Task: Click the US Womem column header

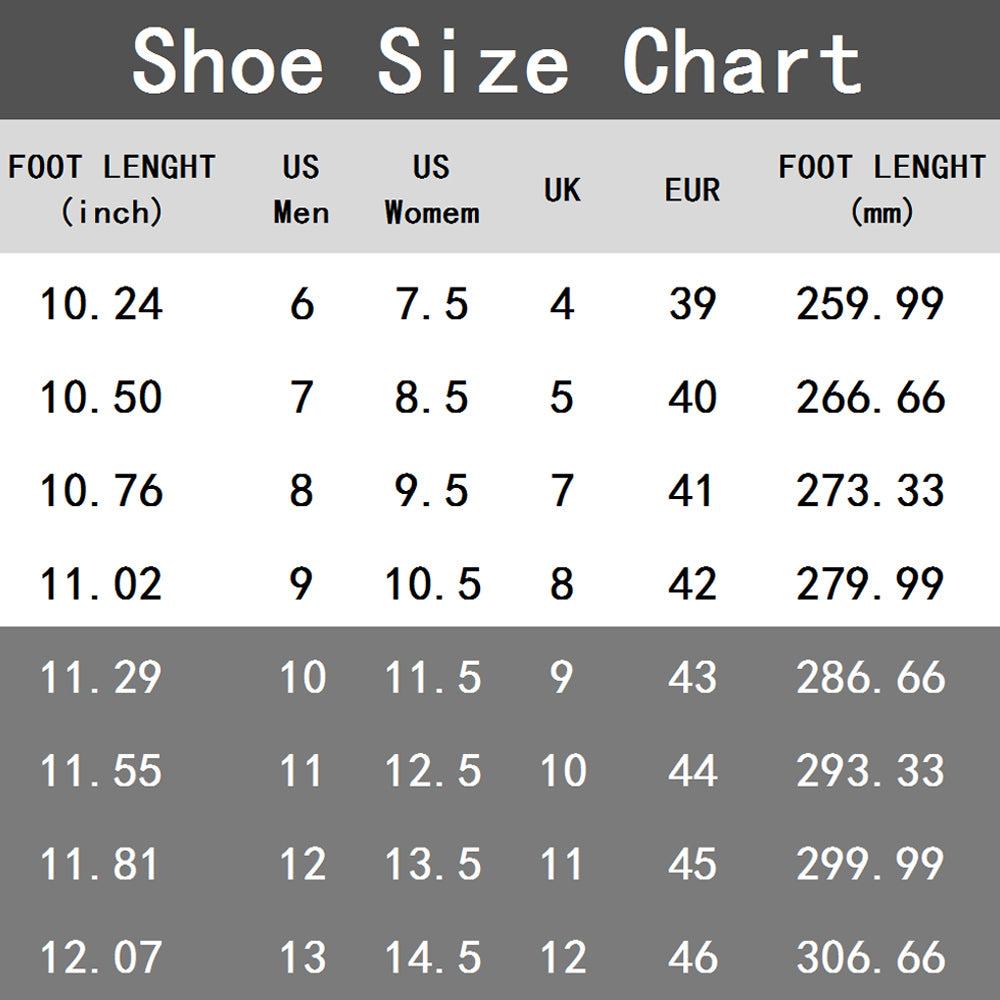Action: tap(432, 189)
